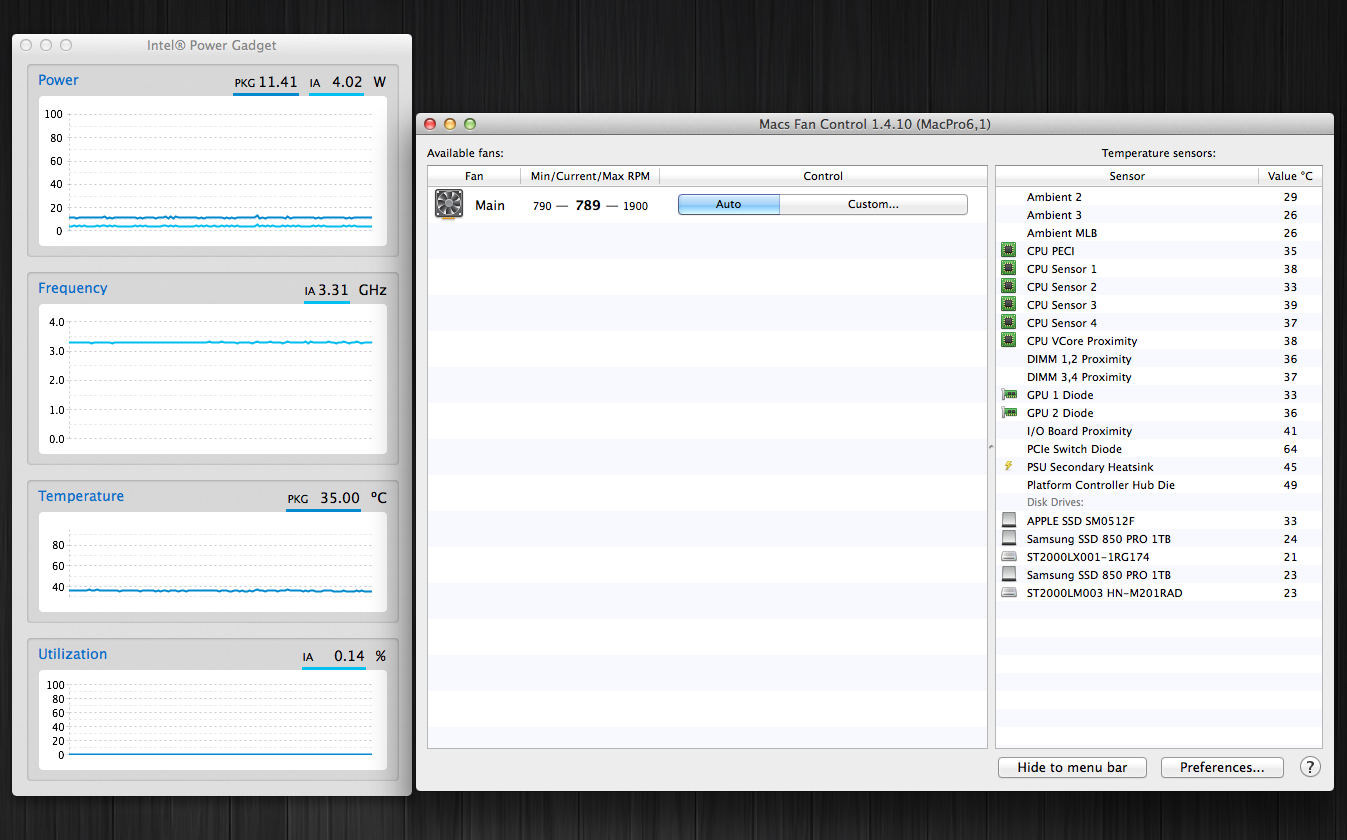Click the Min/Current/Max RPM column header

click(x=590, y=176)
